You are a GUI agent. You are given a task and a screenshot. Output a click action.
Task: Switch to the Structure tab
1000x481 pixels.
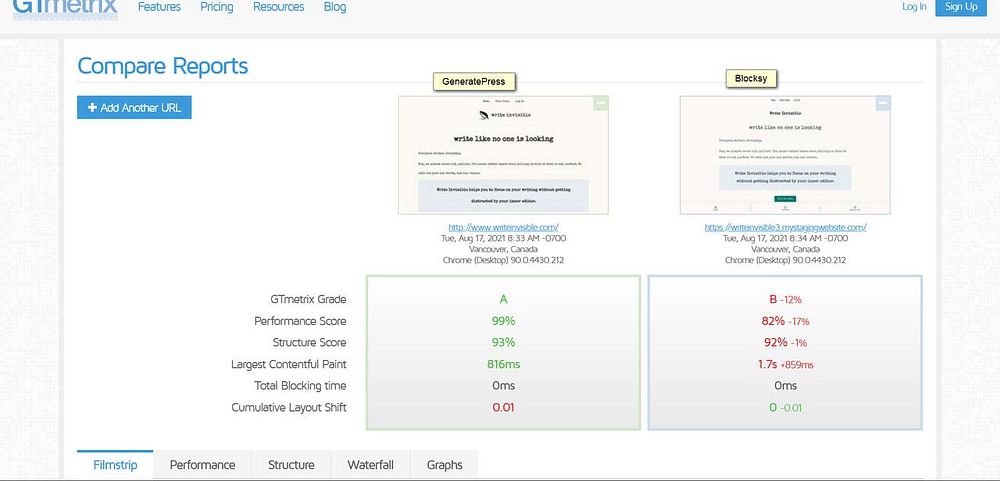[x=291, y=465]
